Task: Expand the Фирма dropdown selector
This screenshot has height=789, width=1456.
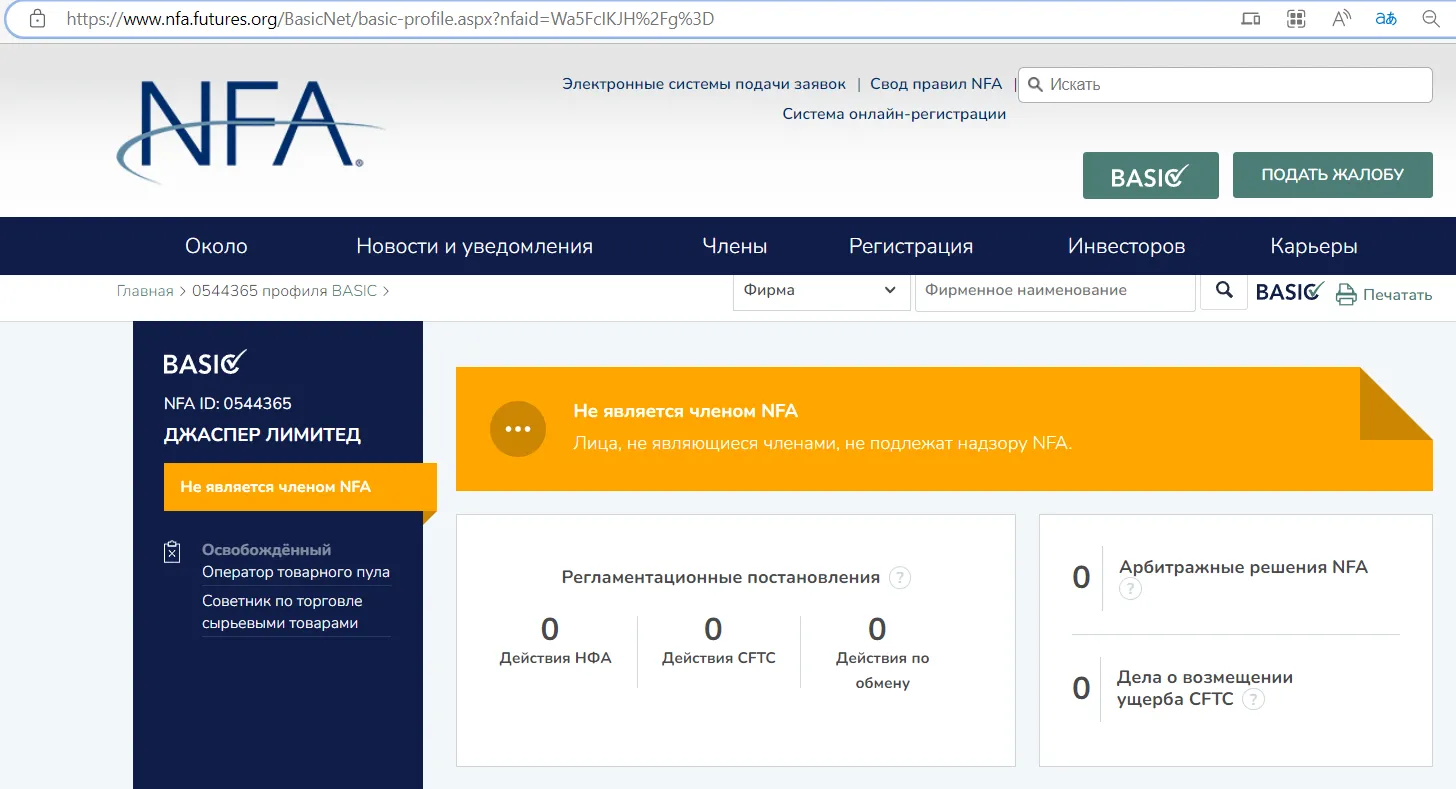Action: [x=821, y=290]
